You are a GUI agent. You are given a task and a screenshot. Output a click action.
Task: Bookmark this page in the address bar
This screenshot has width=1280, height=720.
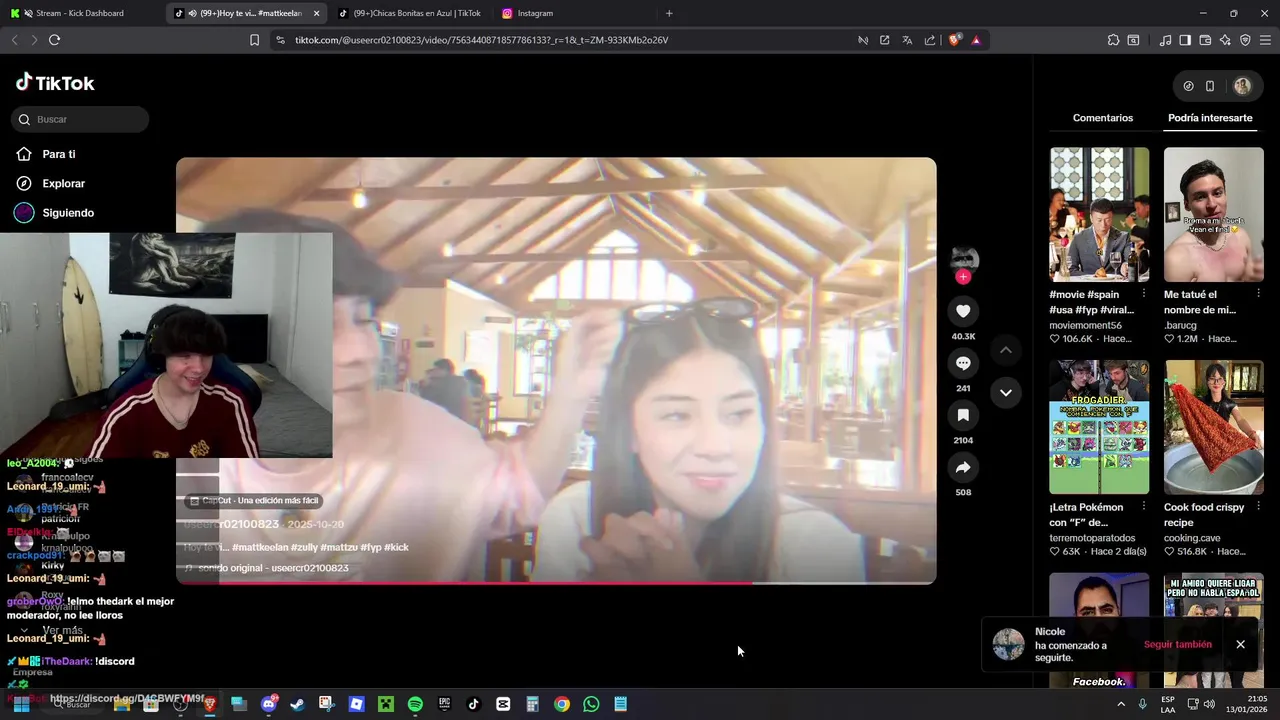(x=254, y=40)
